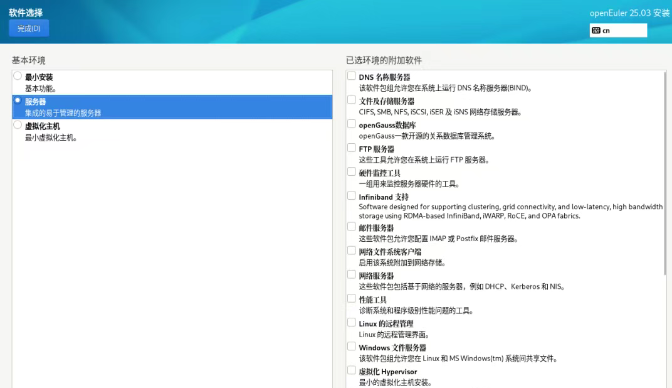Enable the 网络文件系统客户端 checkbox

351,251
